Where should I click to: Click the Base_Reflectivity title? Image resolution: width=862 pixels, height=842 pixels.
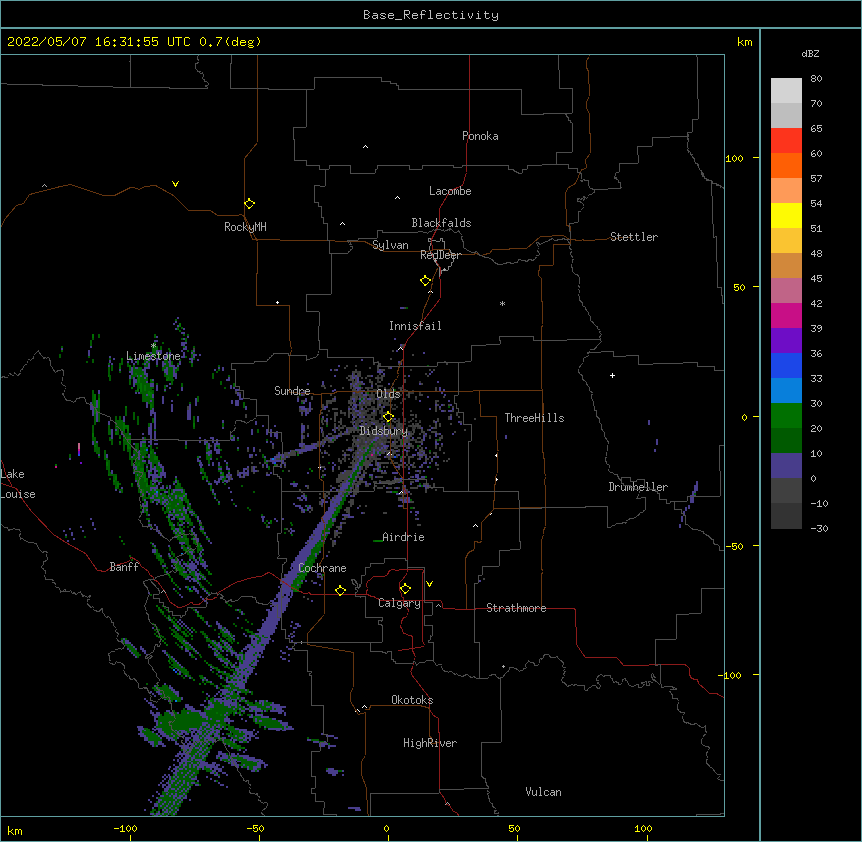coord(431,15)
